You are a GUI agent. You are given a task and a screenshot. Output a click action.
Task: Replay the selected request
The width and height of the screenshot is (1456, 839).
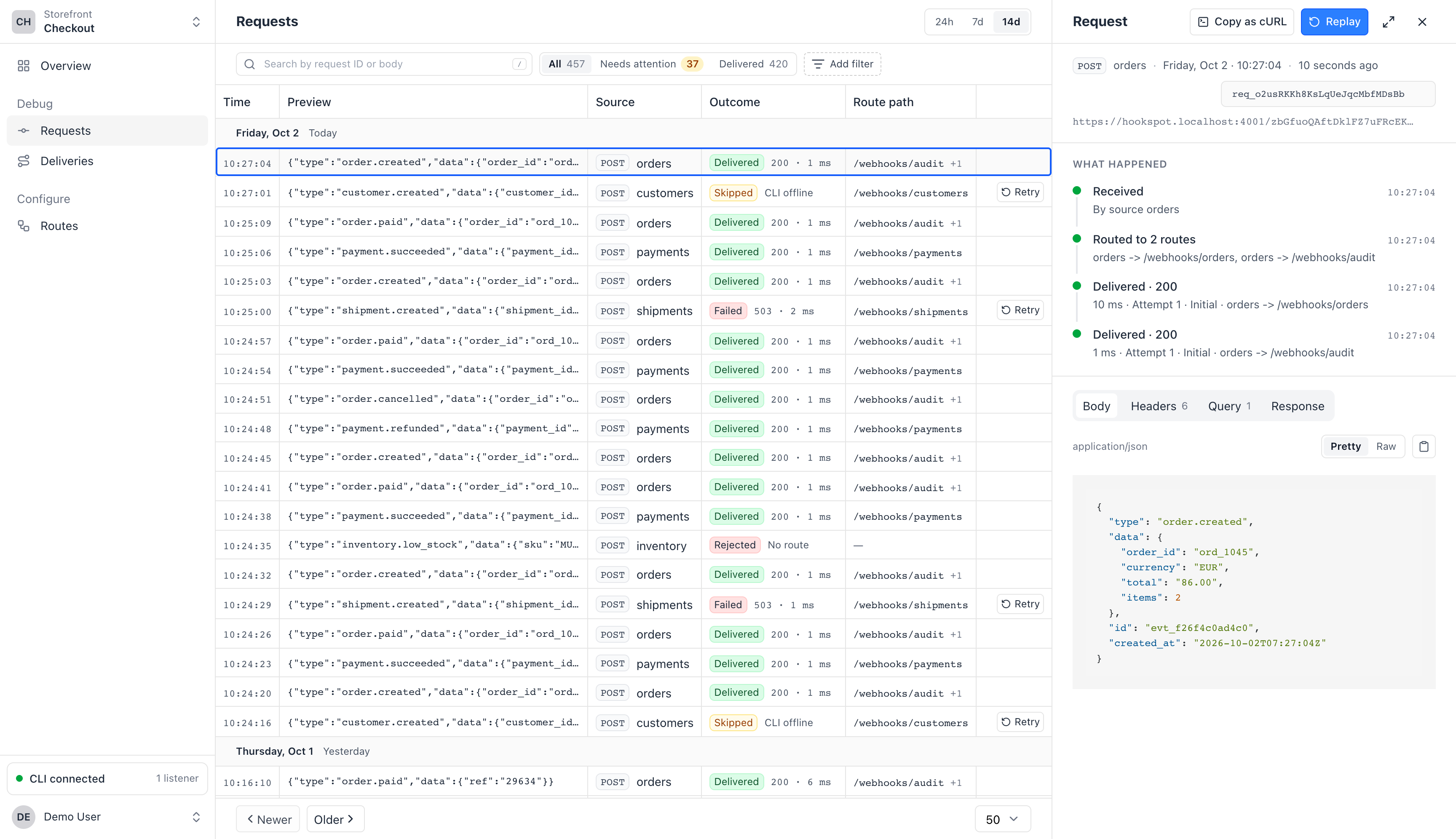click(1334, 22)
